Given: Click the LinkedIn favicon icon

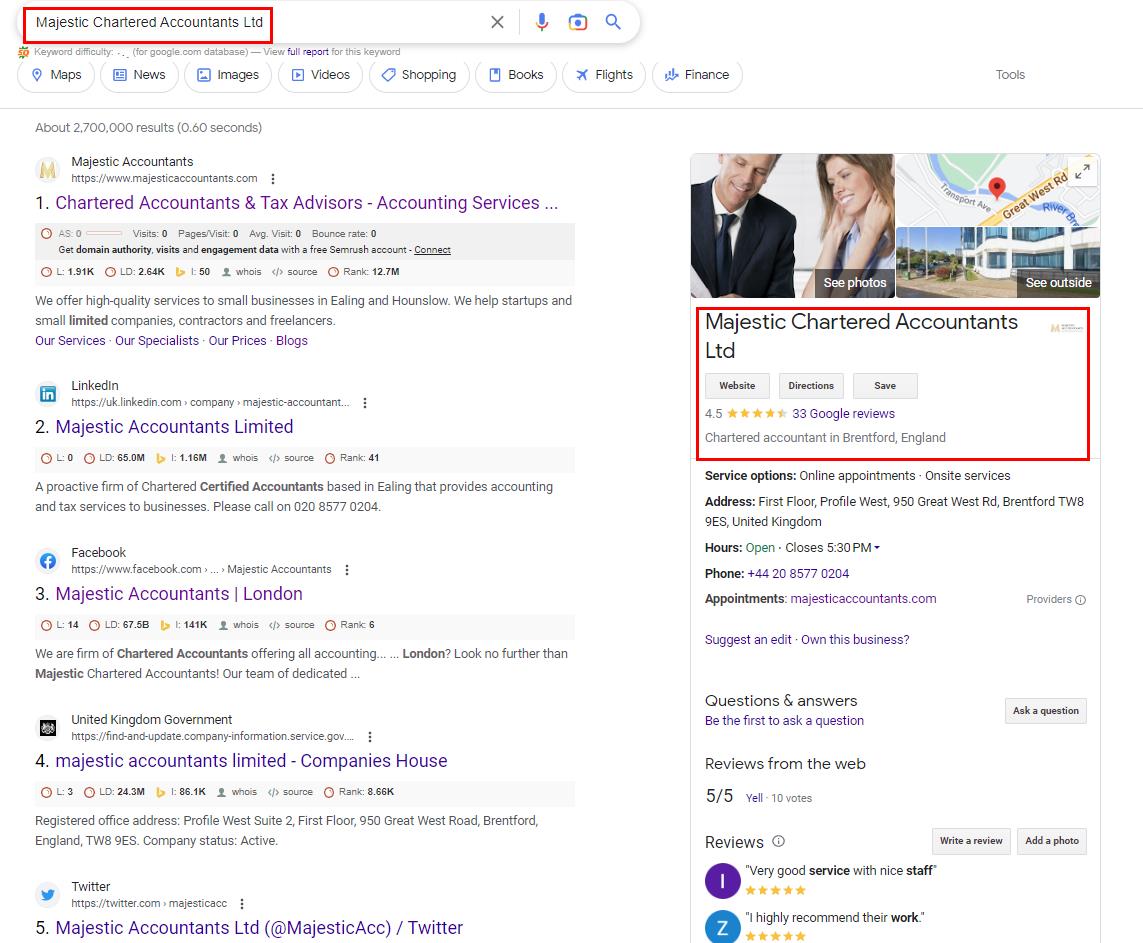Looking at the screenshot, I should tap(48, 394).
